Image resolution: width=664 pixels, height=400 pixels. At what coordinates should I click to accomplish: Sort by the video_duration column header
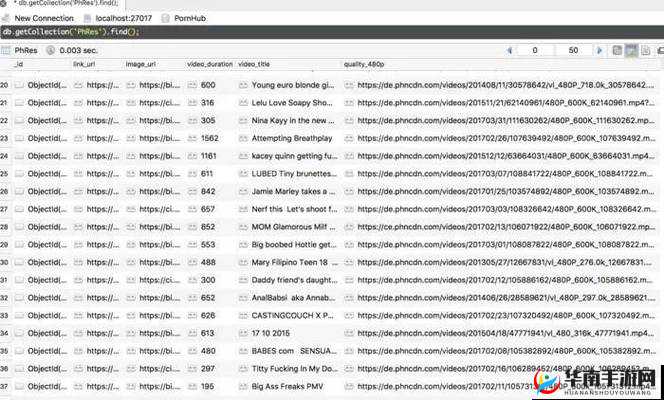click(x=209, y=64)
